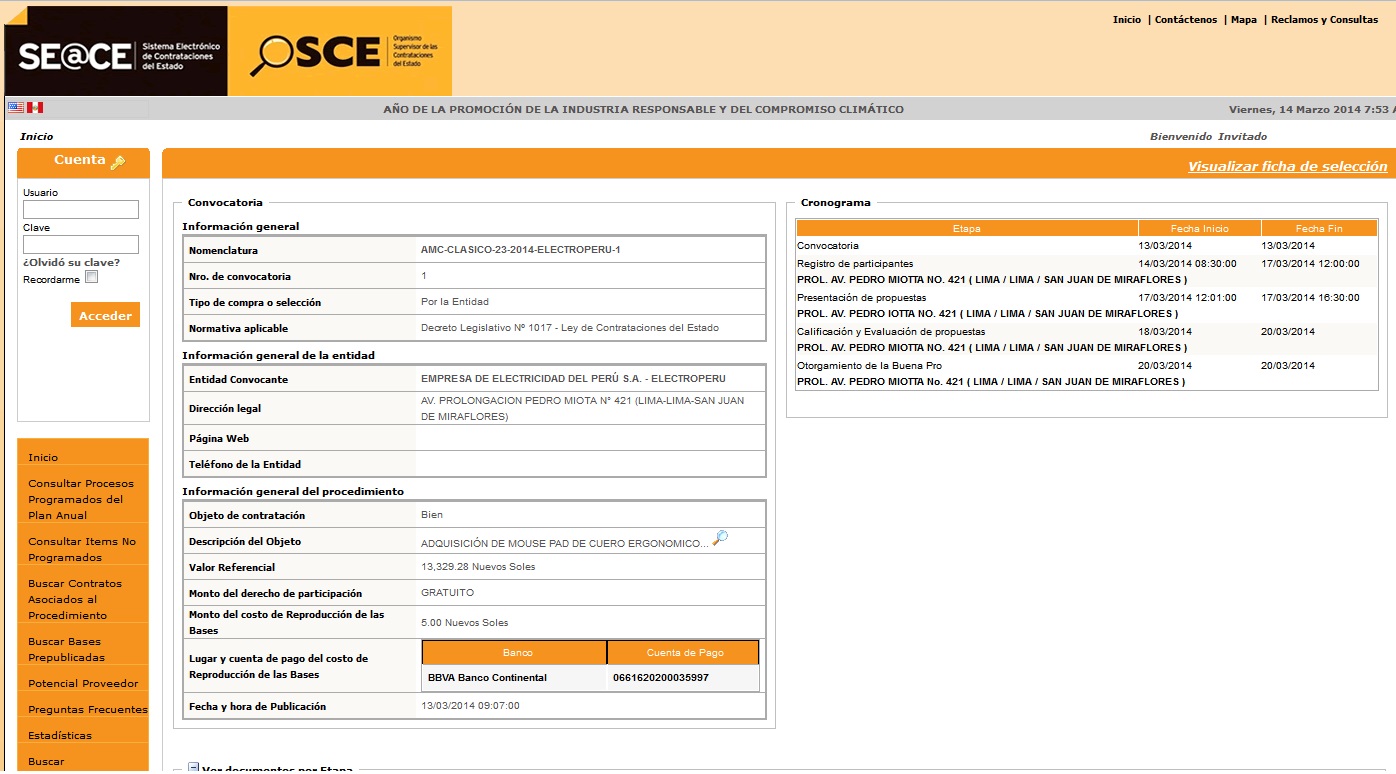This screenshot has height=774, width=1396.
Task: Click the date 18/03/2014
Action: (1164, 332)
